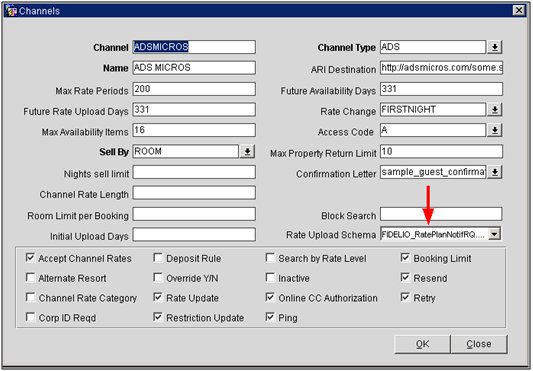This screenshot has height=371, width=533.
Task: Focus the Future Rate Upload Days field
Action: [194, 109]
